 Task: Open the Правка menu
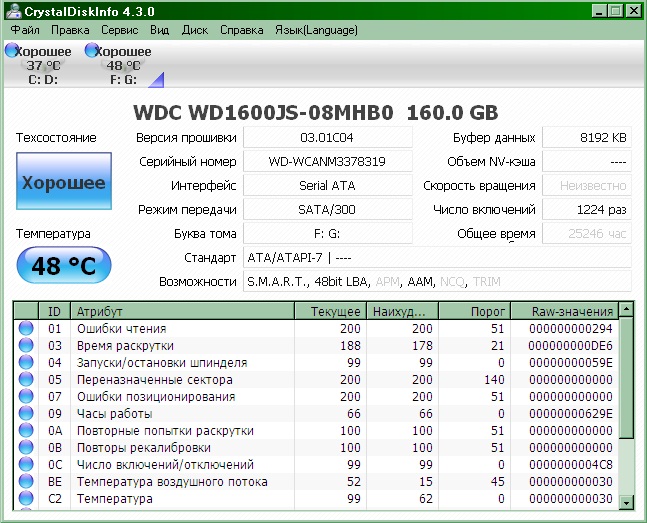point(70,30)
